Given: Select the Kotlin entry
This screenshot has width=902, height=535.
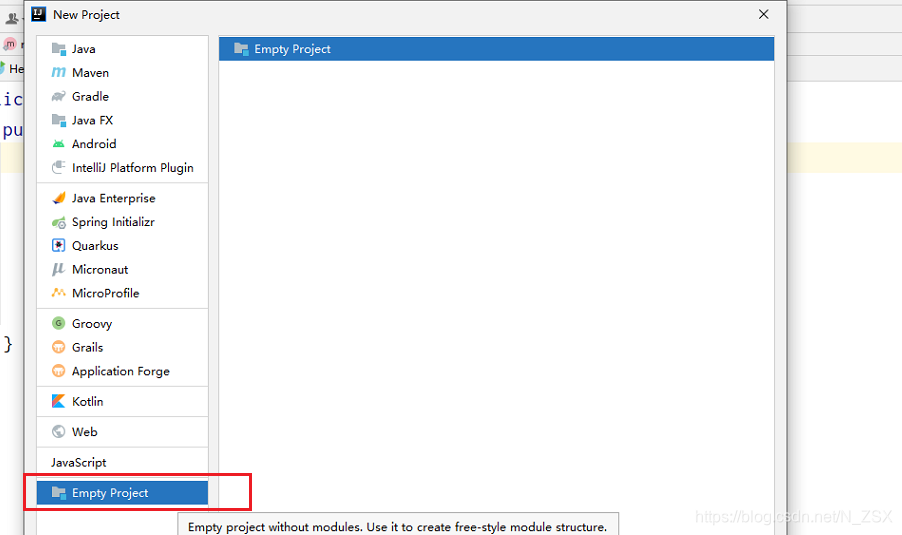Looking at the screenshot, I should click(x=123, y=401).
